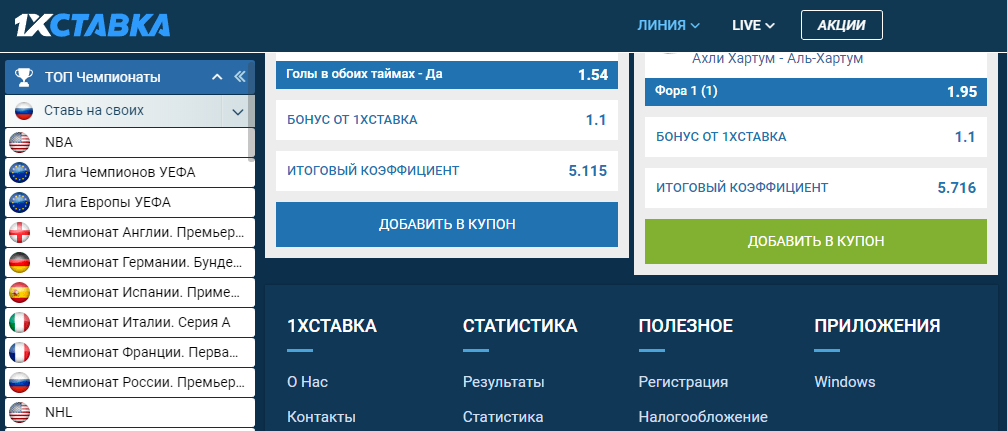1007x431 pixels.
Task: Click EU flag icon beside Лига Европы УЕФА
Action: pos(20,202)
